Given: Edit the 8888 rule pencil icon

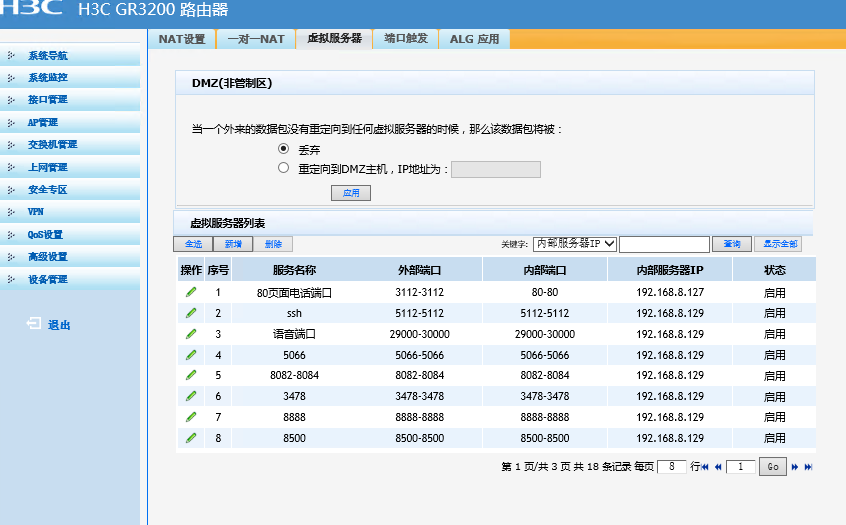Looking at the screenshot, I should [x=191, y=417].
